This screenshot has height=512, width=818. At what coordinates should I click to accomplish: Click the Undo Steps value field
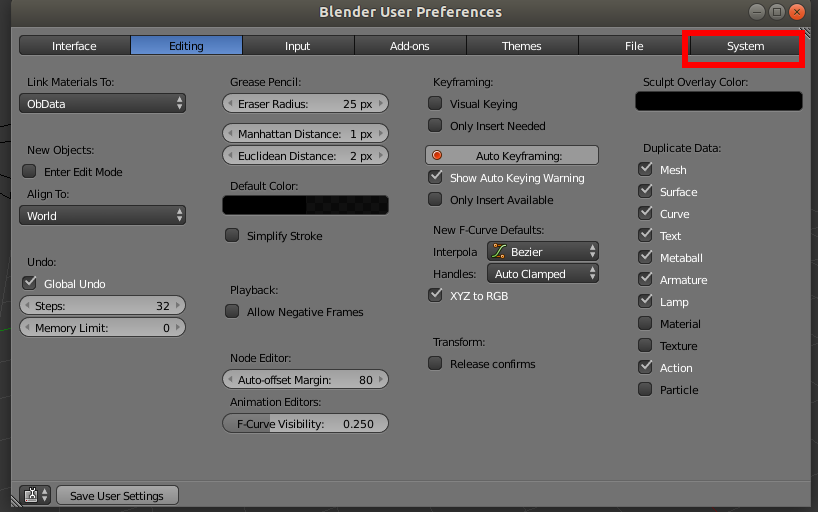(102, 305)
